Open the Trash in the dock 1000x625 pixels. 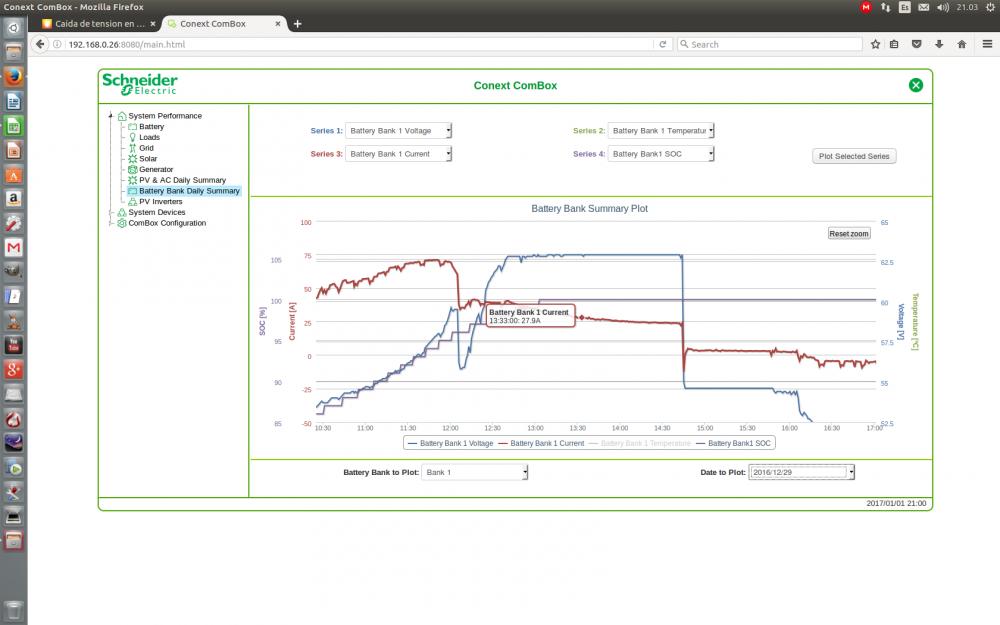pyautogui.click(x=13, y=609)
